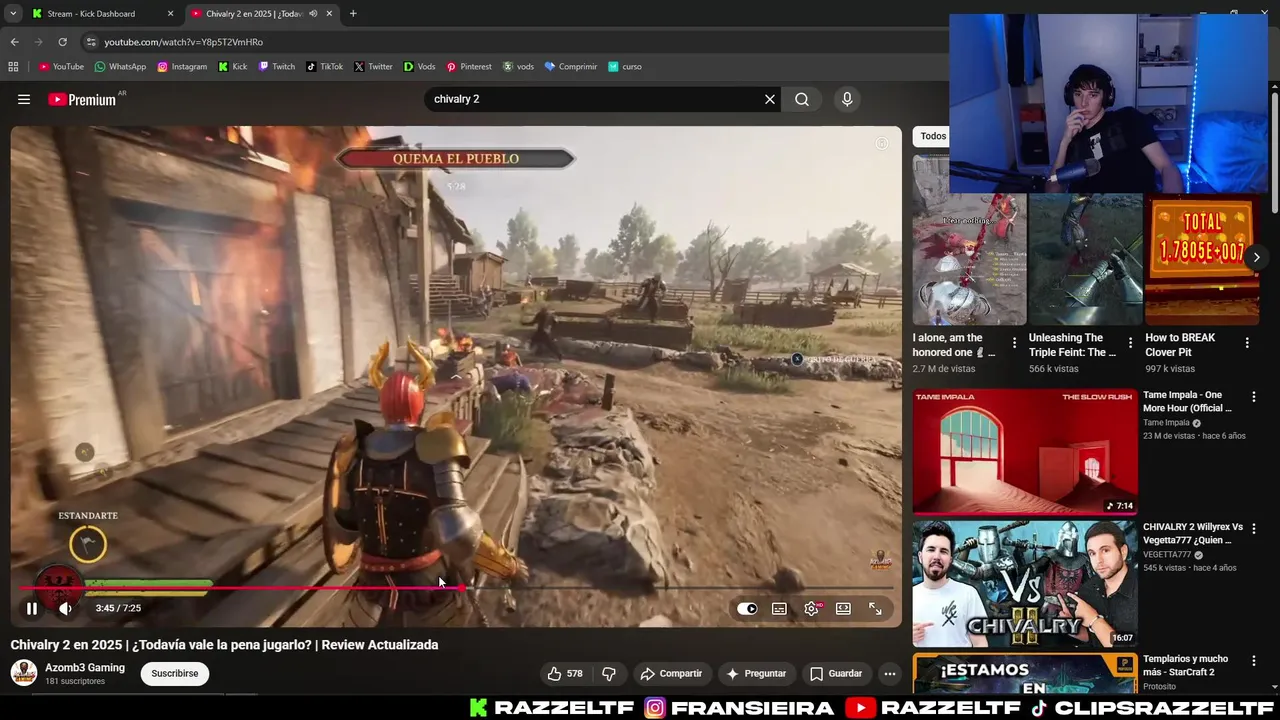Open options for 'Unleashing The Triple Feint'
Viewport: 1280px width, 720px height.
(1131, 343)
